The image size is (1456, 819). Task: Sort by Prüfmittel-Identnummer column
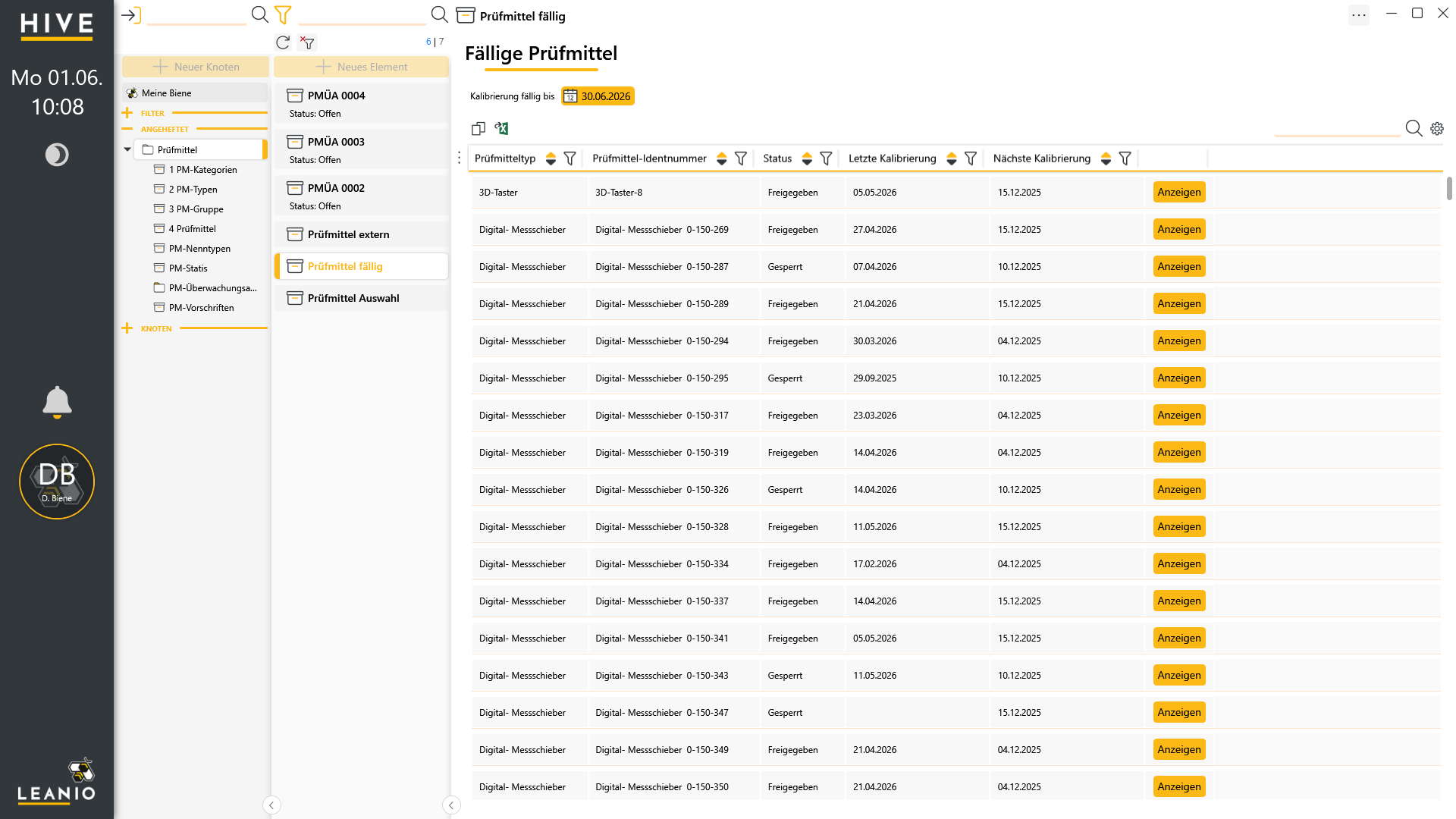(x=722, y=158)
